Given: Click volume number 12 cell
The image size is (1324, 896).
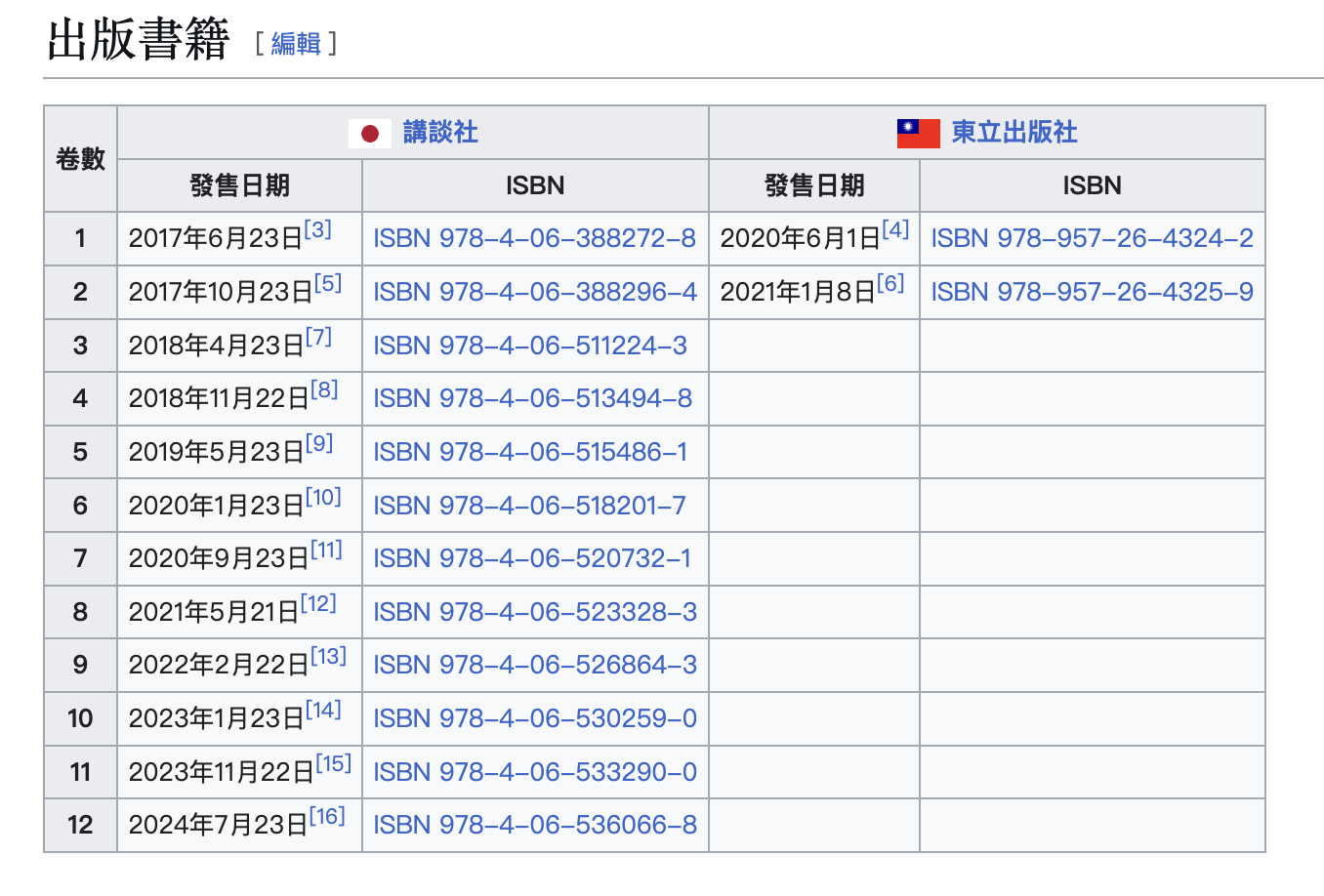Looking at the screenshot, I should coord(80,825).
